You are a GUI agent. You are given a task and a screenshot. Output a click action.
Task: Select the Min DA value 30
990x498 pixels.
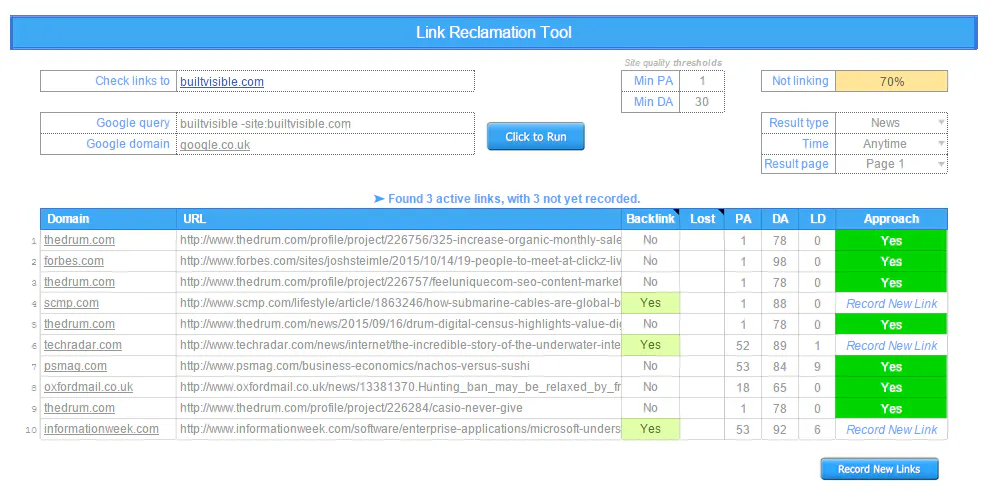(x=701, y=102)
